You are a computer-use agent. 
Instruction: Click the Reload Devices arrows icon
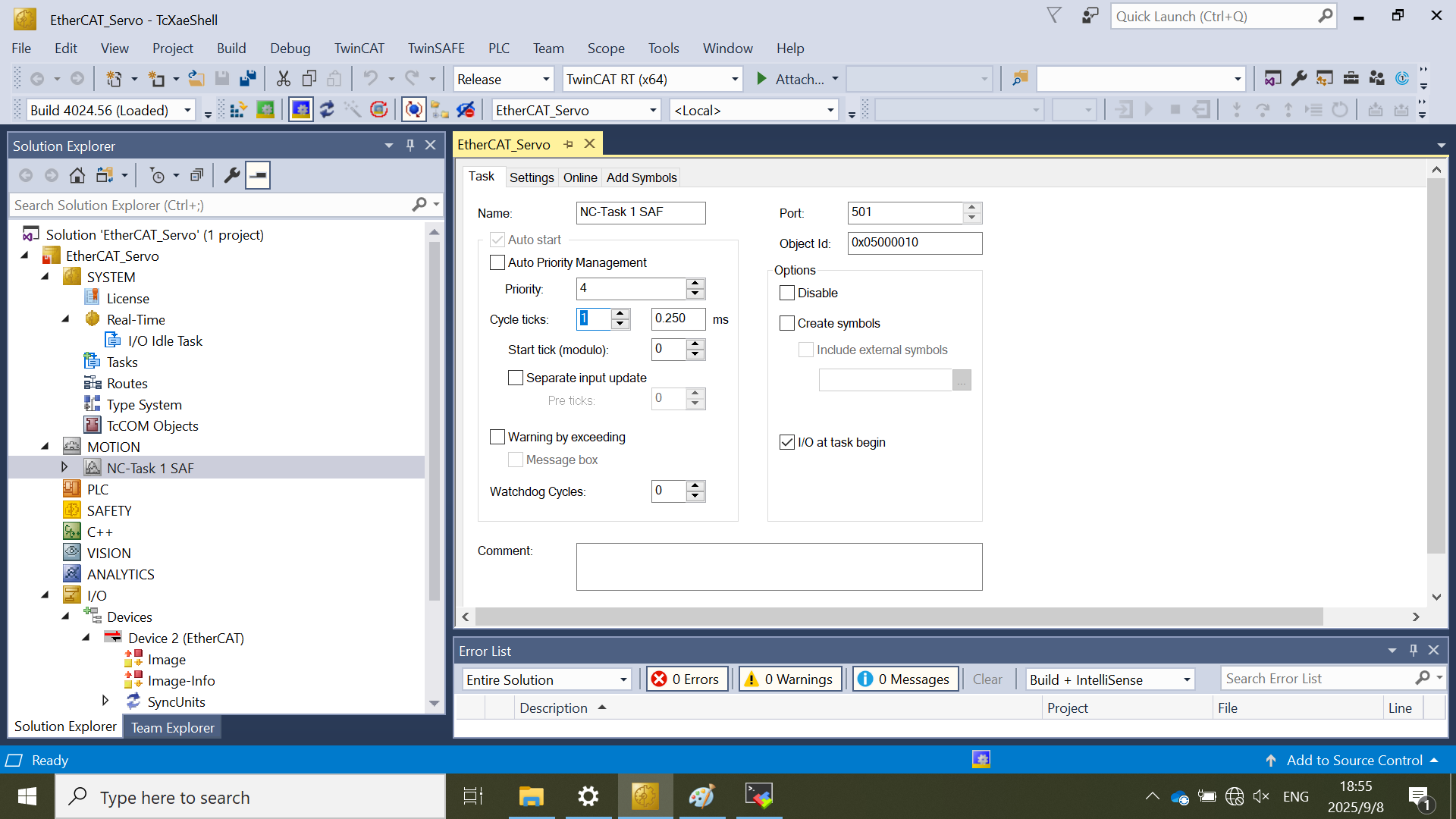click(327, 111)
